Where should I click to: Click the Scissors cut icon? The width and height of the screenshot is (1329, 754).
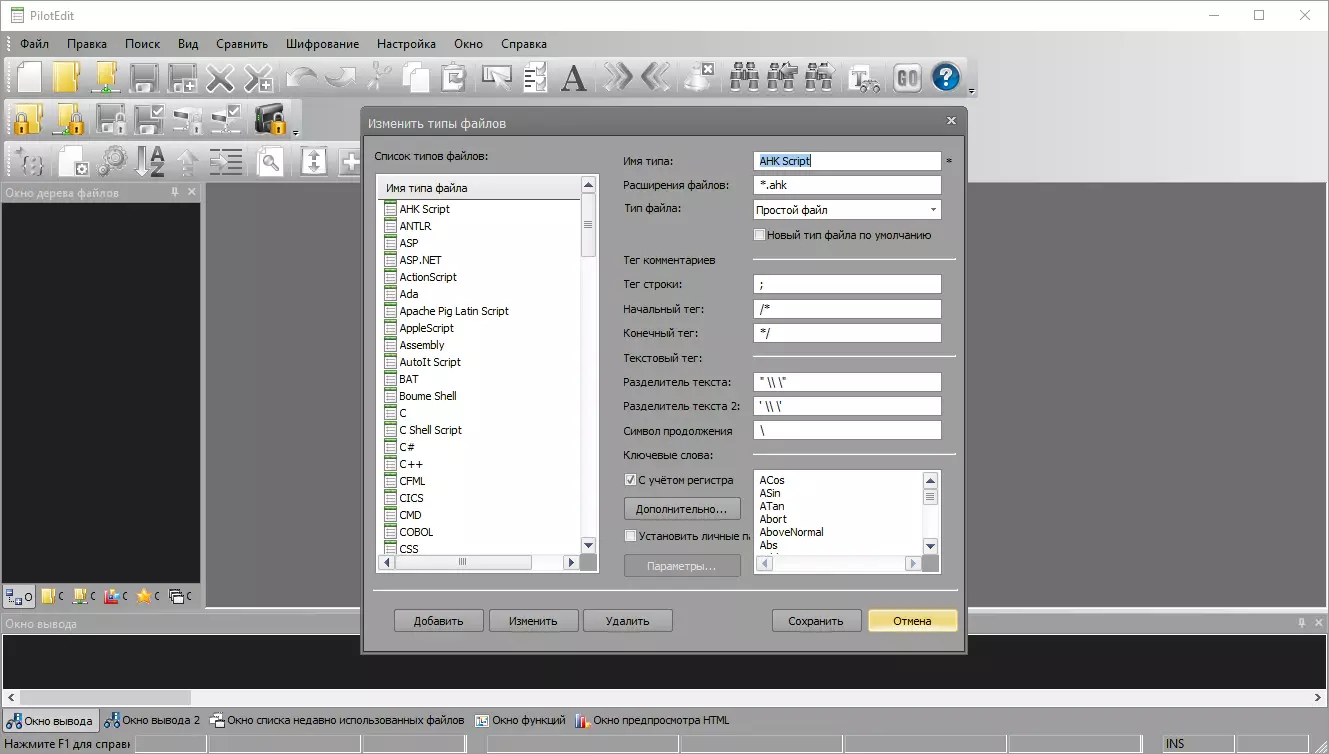pyautogui.click(x=379, y=77)
